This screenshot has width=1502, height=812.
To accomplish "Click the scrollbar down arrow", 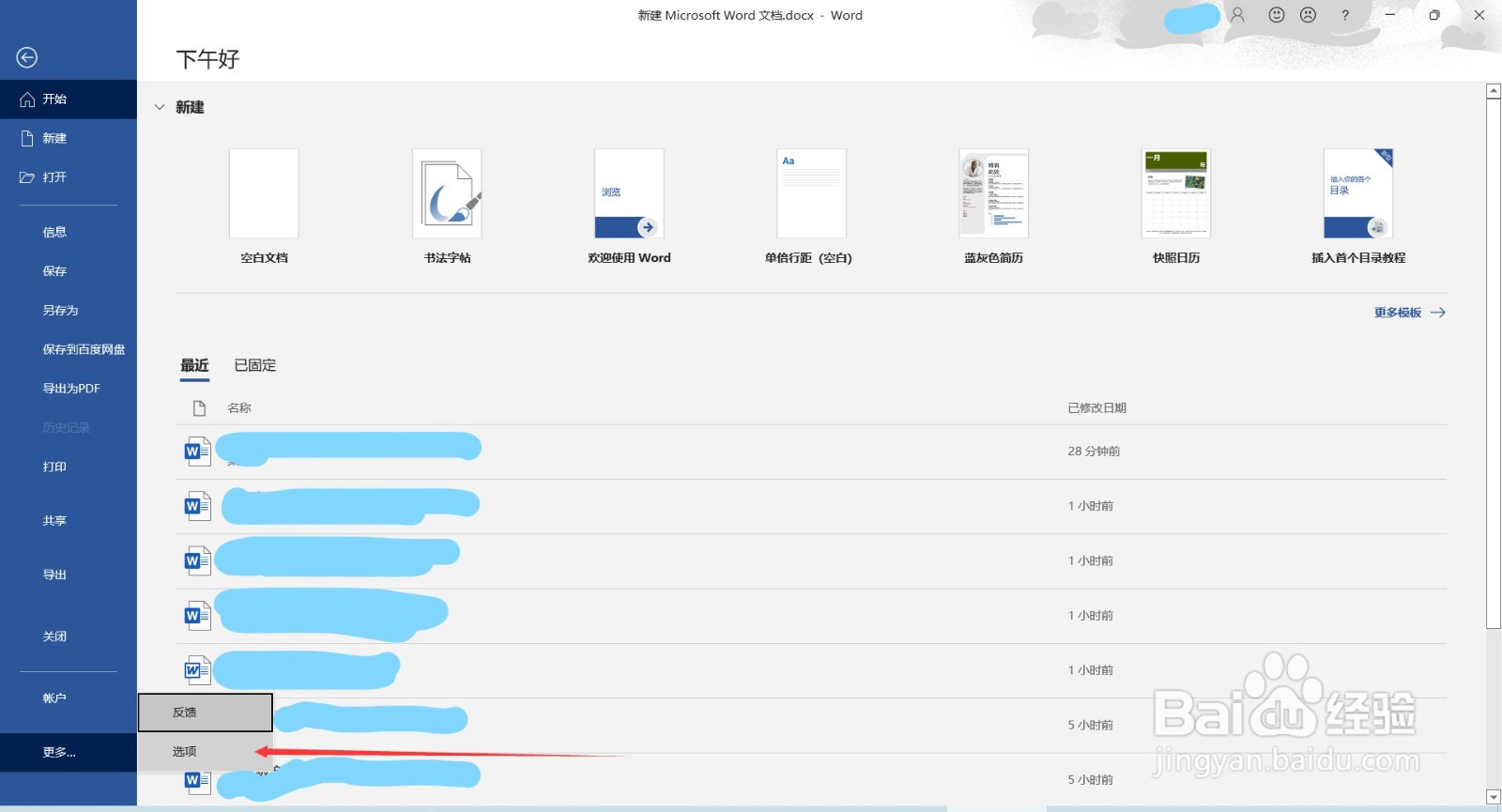I will click(x=1494, y=797).
